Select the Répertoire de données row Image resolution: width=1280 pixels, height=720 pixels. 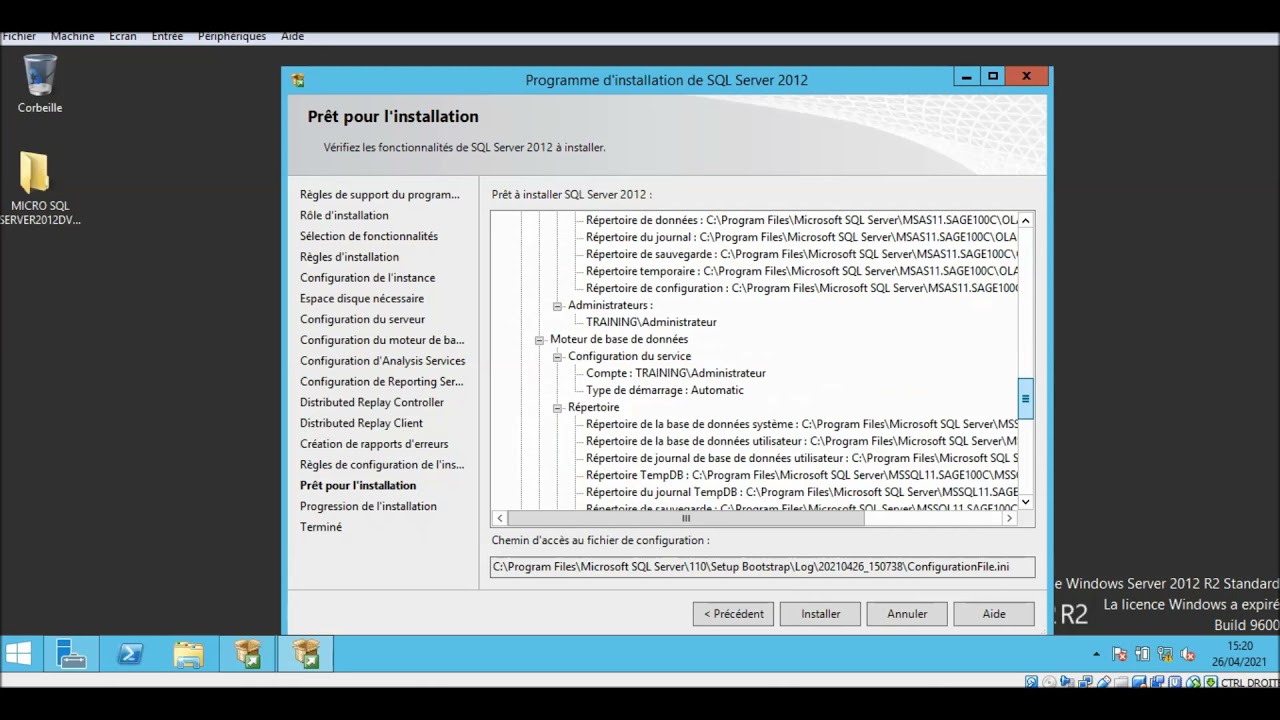point(802,220)
